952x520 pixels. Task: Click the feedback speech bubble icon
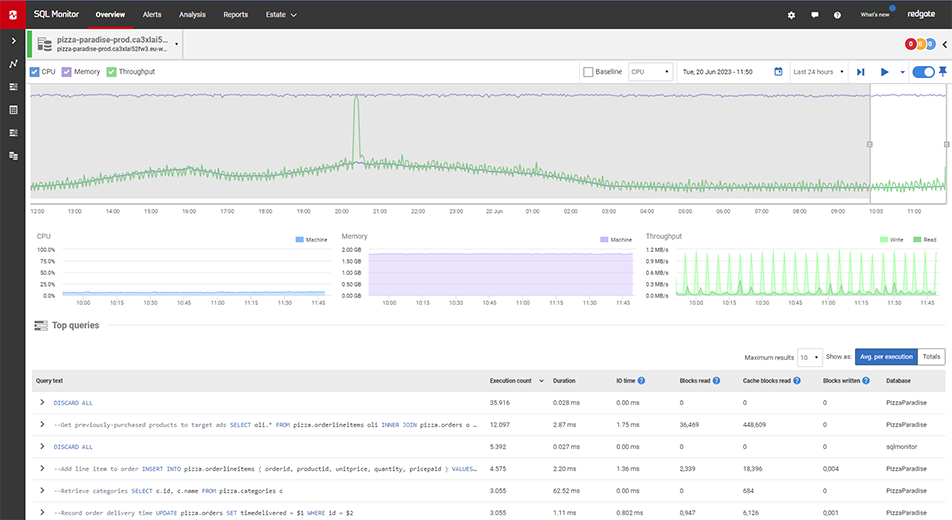click(815, 15)
